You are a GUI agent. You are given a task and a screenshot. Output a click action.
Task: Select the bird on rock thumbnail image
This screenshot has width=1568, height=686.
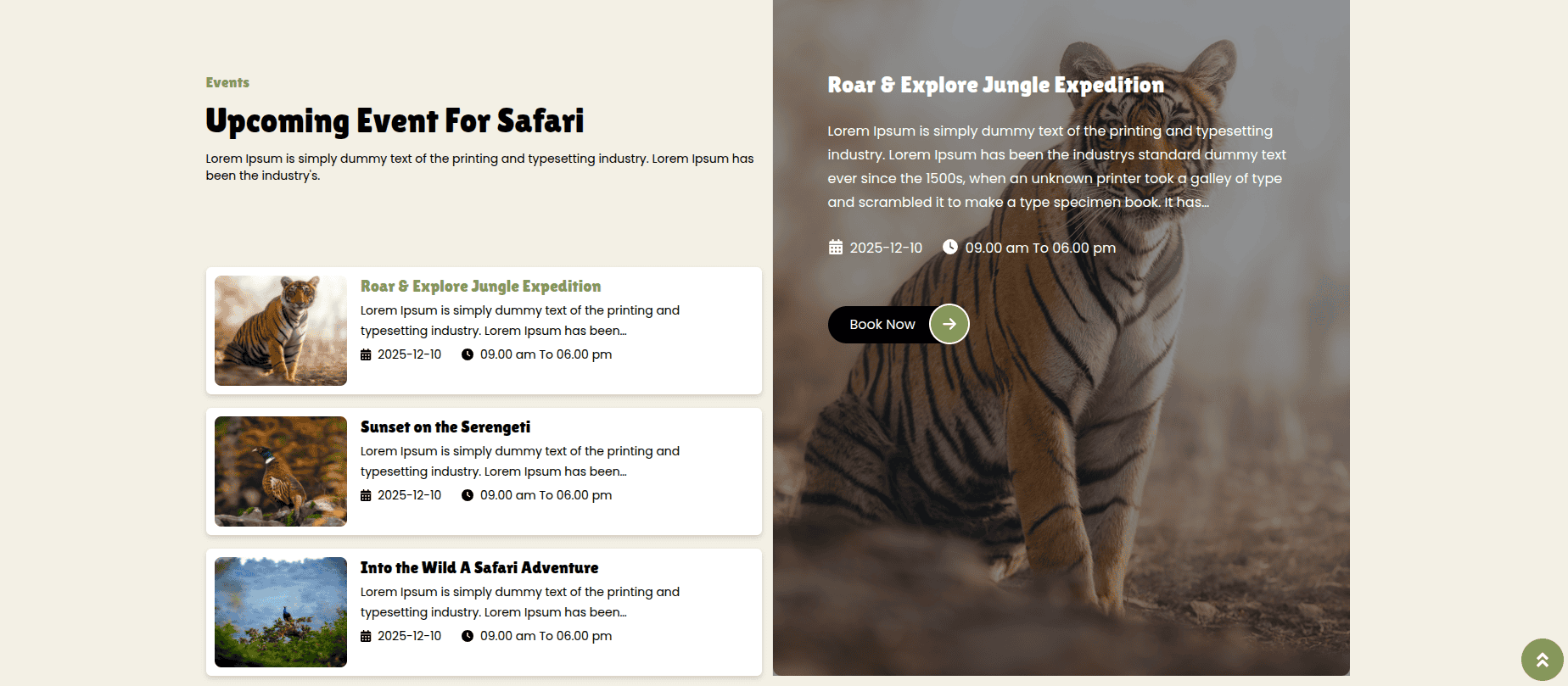click(x=281, y=471)
